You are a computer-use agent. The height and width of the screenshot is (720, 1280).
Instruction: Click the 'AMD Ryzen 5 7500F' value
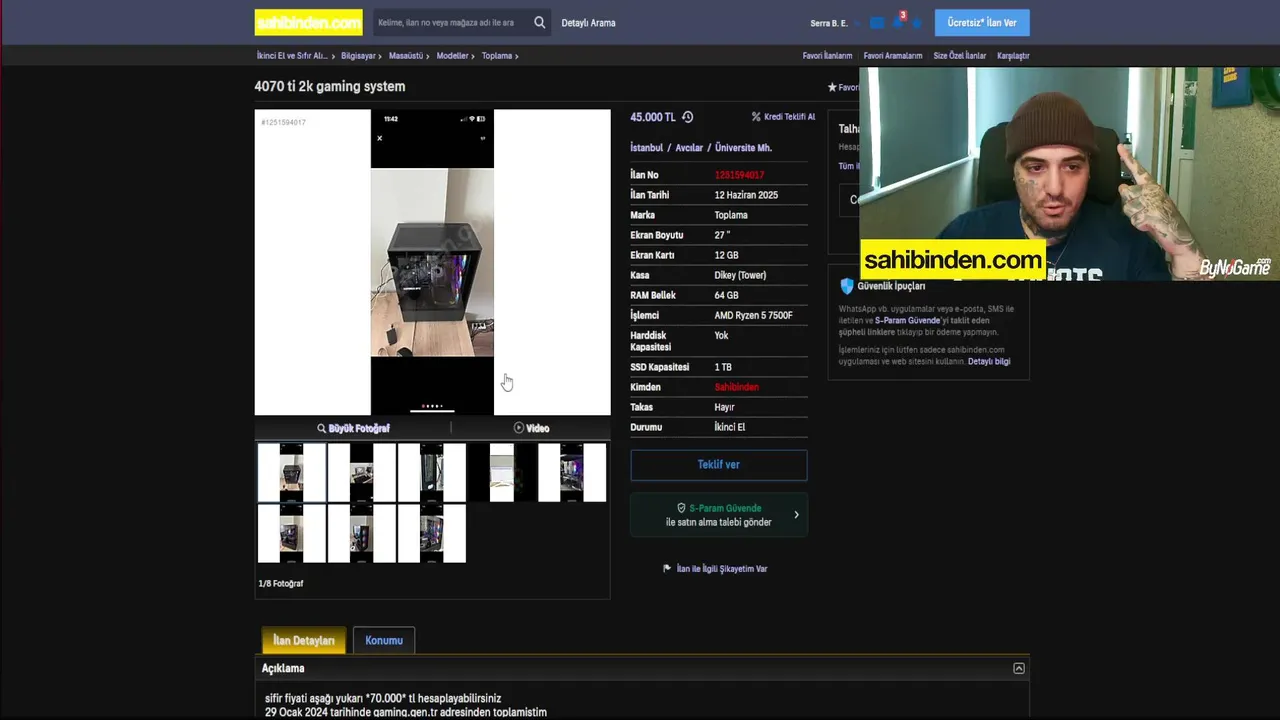(753, 315)
